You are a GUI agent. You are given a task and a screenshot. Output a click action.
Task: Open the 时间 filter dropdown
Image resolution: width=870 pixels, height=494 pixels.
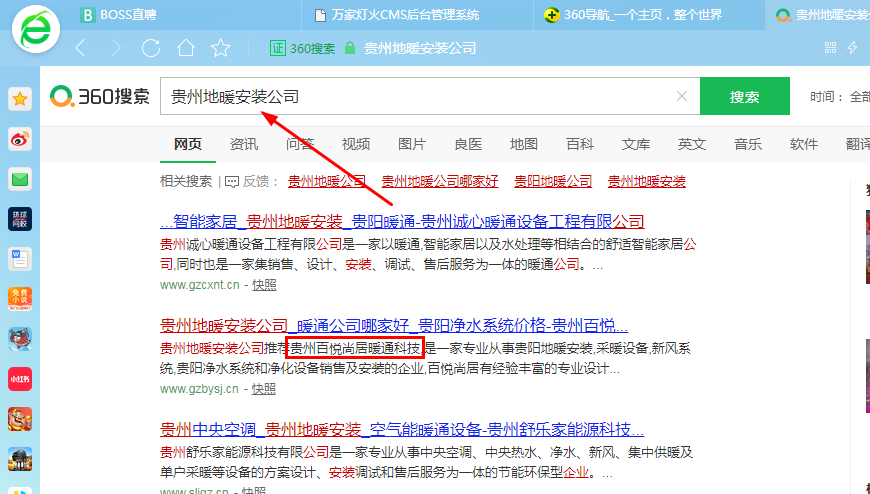[839, 97]
